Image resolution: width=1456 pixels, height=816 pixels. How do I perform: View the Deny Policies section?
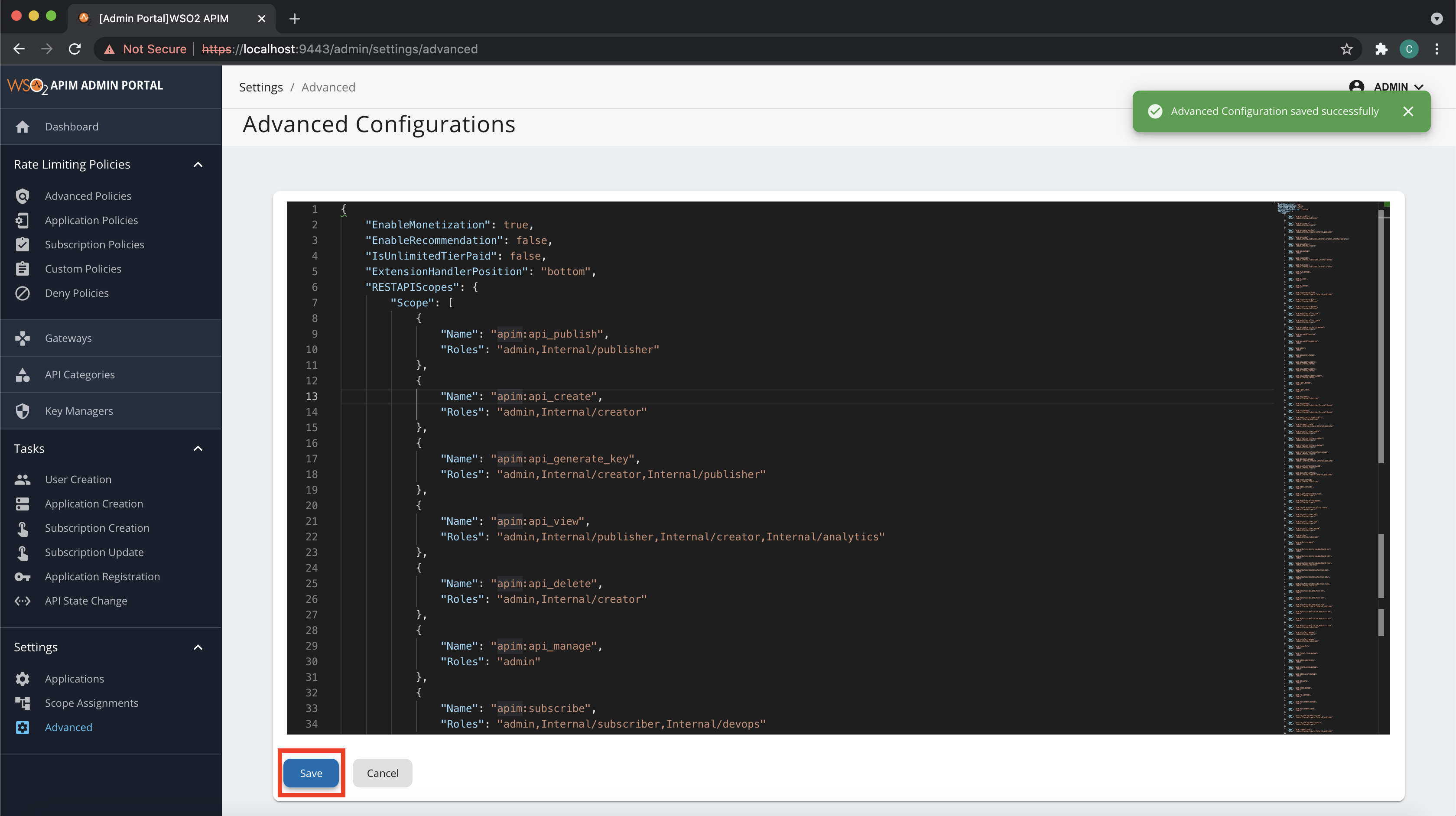77,293
